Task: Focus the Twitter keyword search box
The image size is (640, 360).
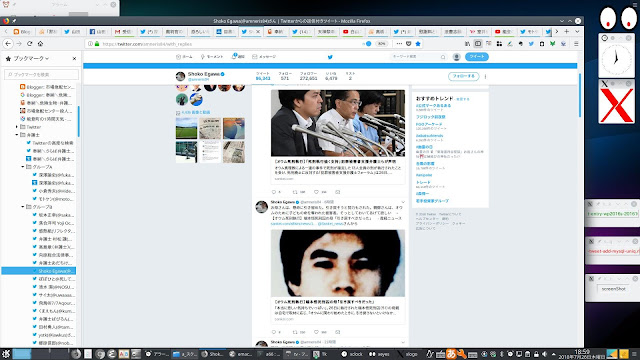Action: click(x=418, y=57)
